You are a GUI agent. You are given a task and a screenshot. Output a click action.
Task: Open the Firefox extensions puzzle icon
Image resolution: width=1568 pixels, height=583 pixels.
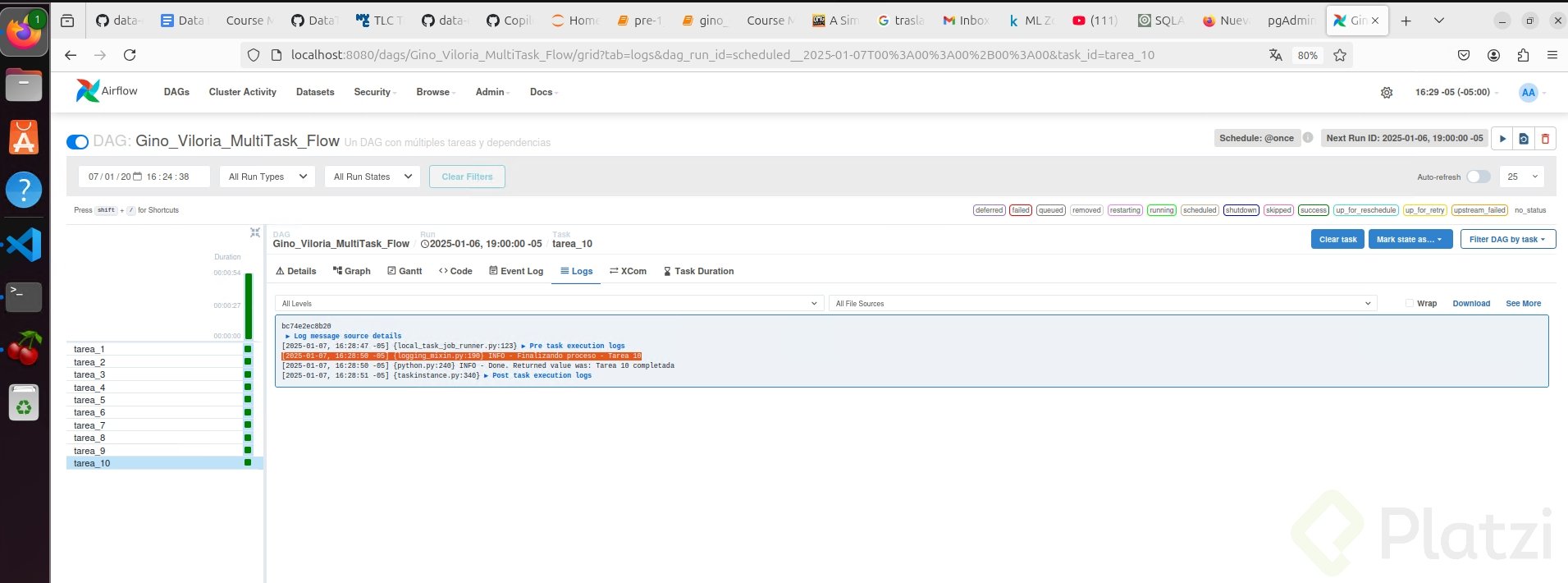1523,55
